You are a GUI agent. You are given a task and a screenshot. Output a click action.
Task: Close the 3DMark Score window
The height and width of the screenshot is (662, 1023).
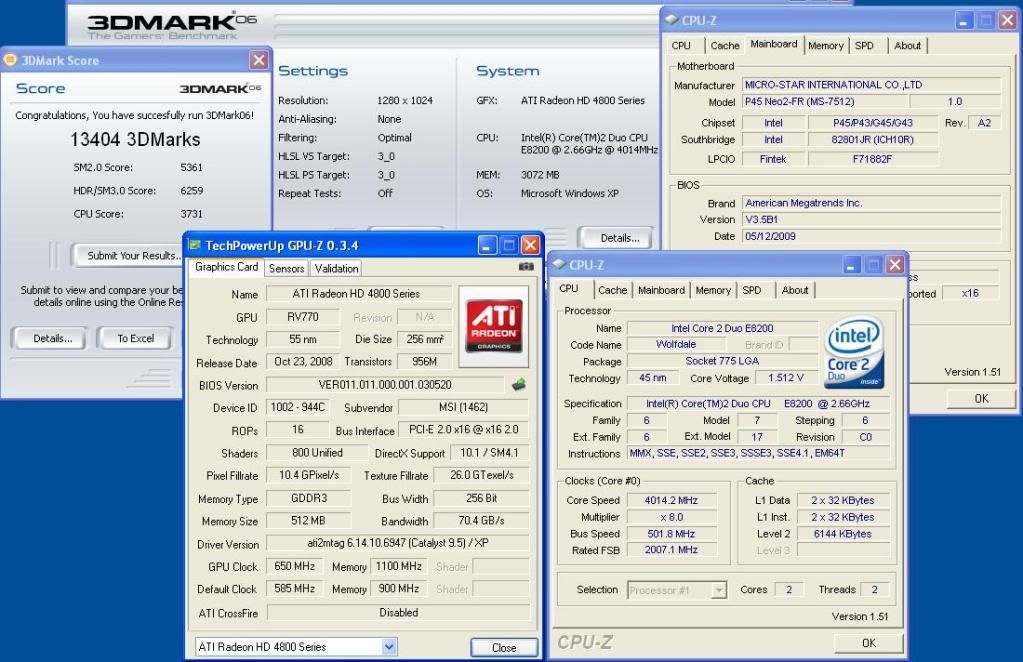258,60
